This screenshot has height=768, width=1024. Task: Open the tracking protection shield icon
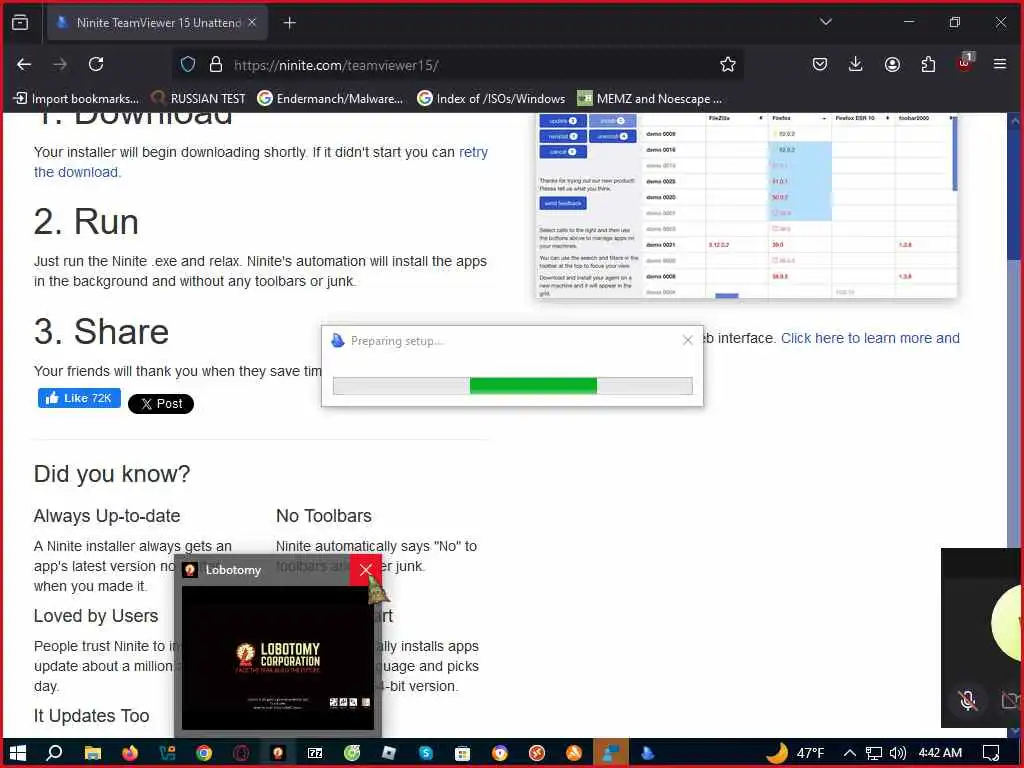click(x=188, y=64)
